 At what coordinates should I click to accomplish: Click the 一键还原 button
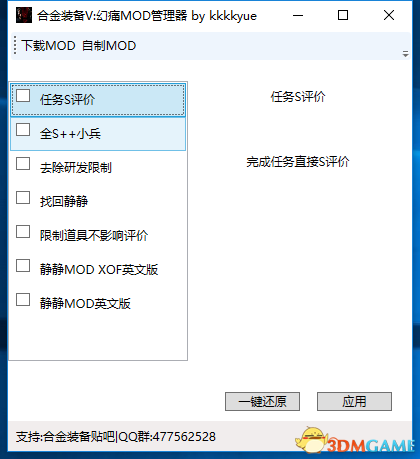point(262,401)
